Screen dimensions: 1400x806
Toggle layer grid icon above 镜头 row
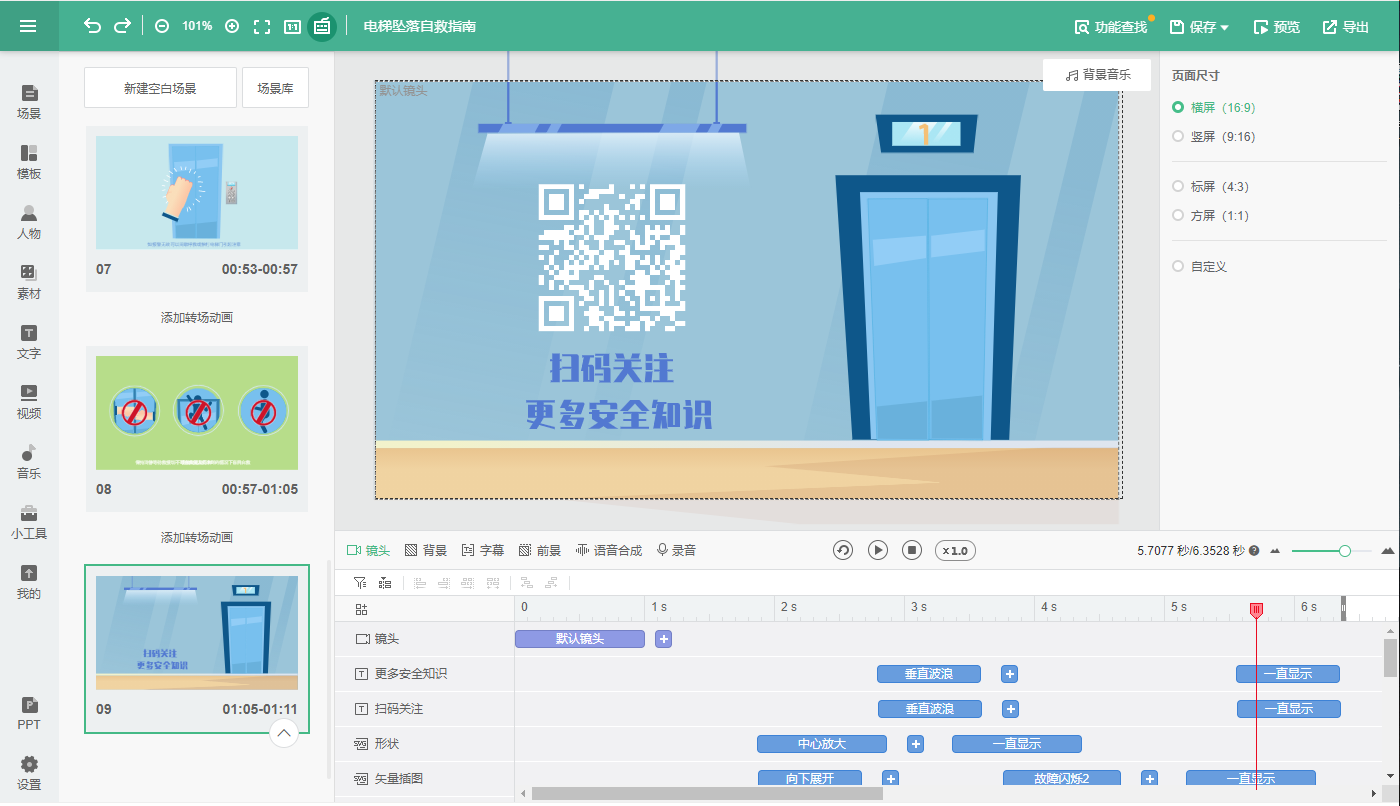pyautogui.click(x=361, y=608)
